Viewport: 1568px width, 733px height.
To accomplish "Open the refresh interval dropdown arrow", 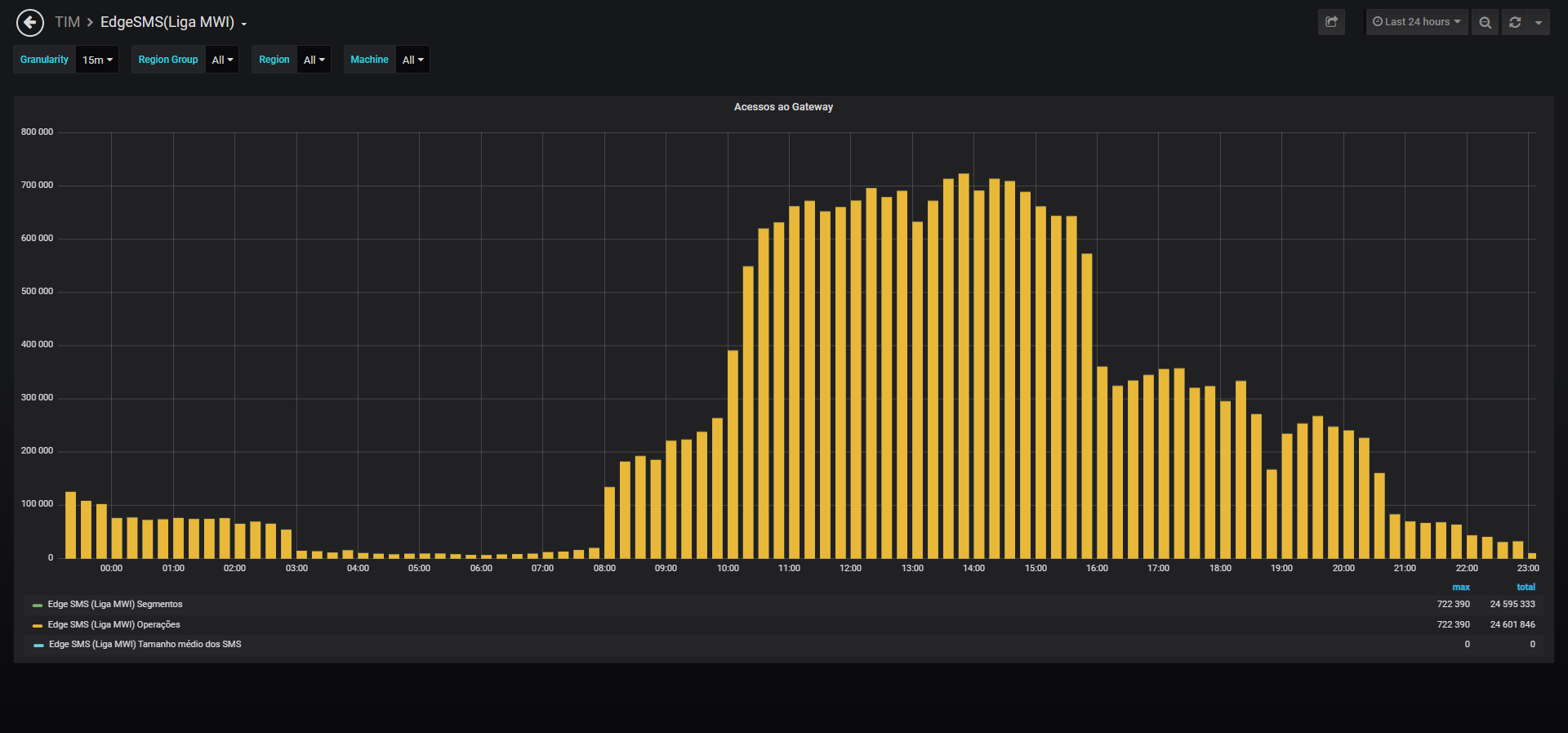I will point(1539,22).
